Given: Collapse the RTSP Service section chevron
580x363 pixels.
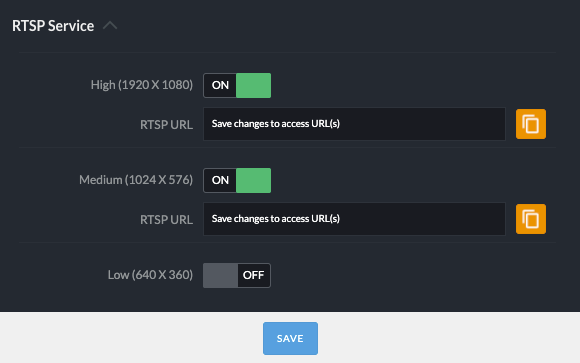Looking at the screenshot, I should click(110, 26).
